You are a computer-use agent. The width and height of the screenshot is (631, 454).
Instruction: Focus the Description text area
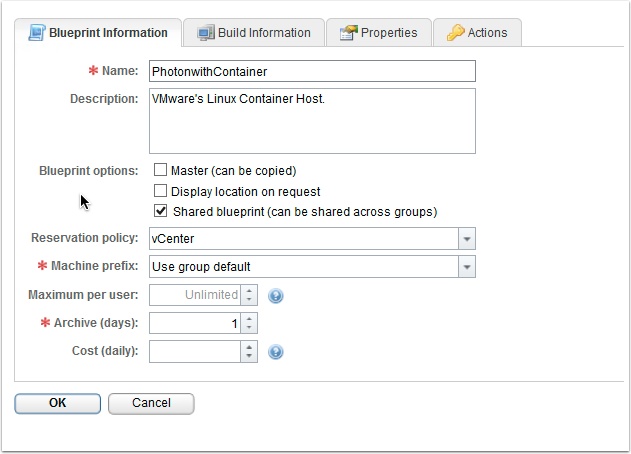pyautogui.click(x=311, y=122)
